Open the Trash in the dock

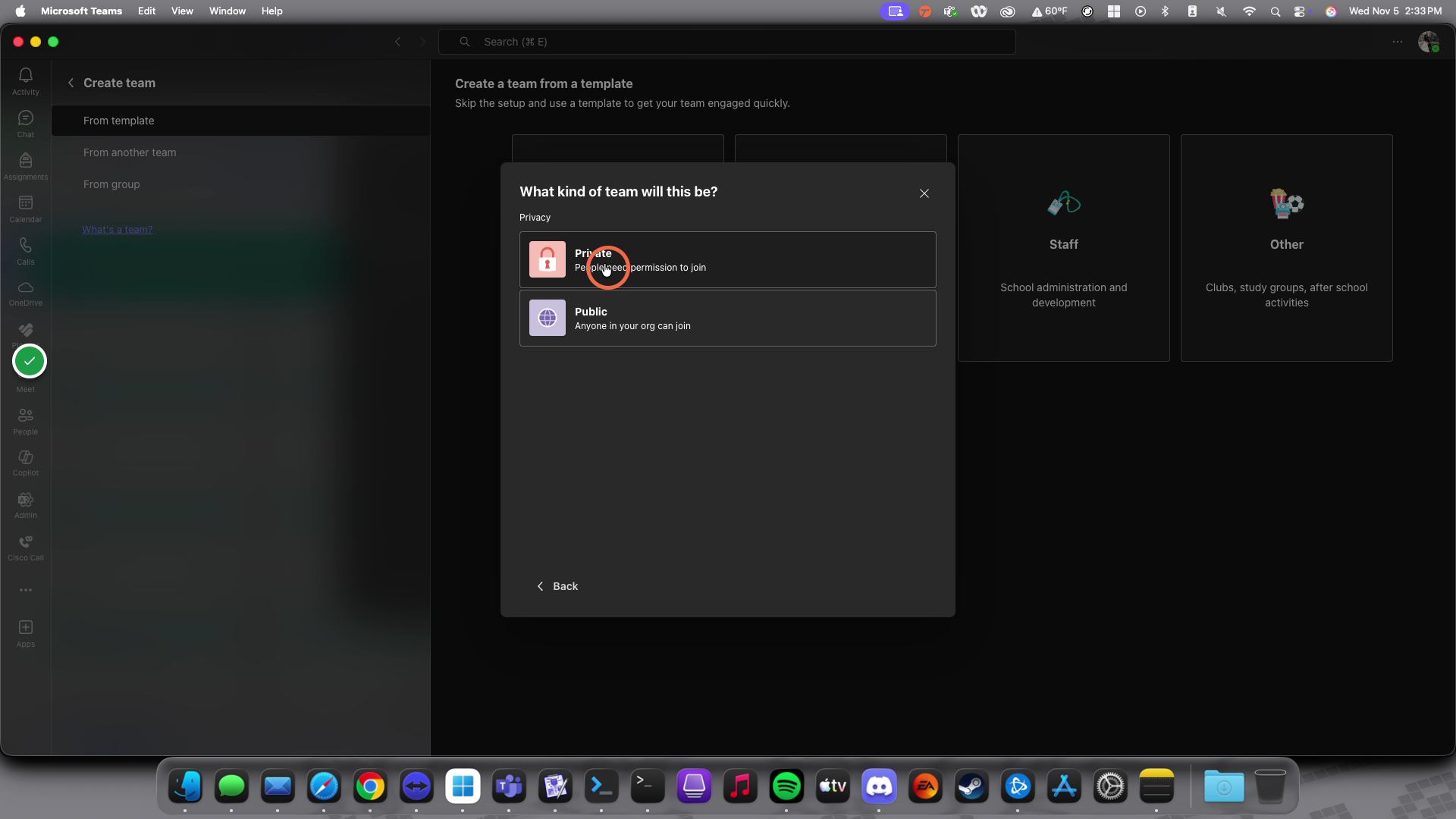[1270, 786]
